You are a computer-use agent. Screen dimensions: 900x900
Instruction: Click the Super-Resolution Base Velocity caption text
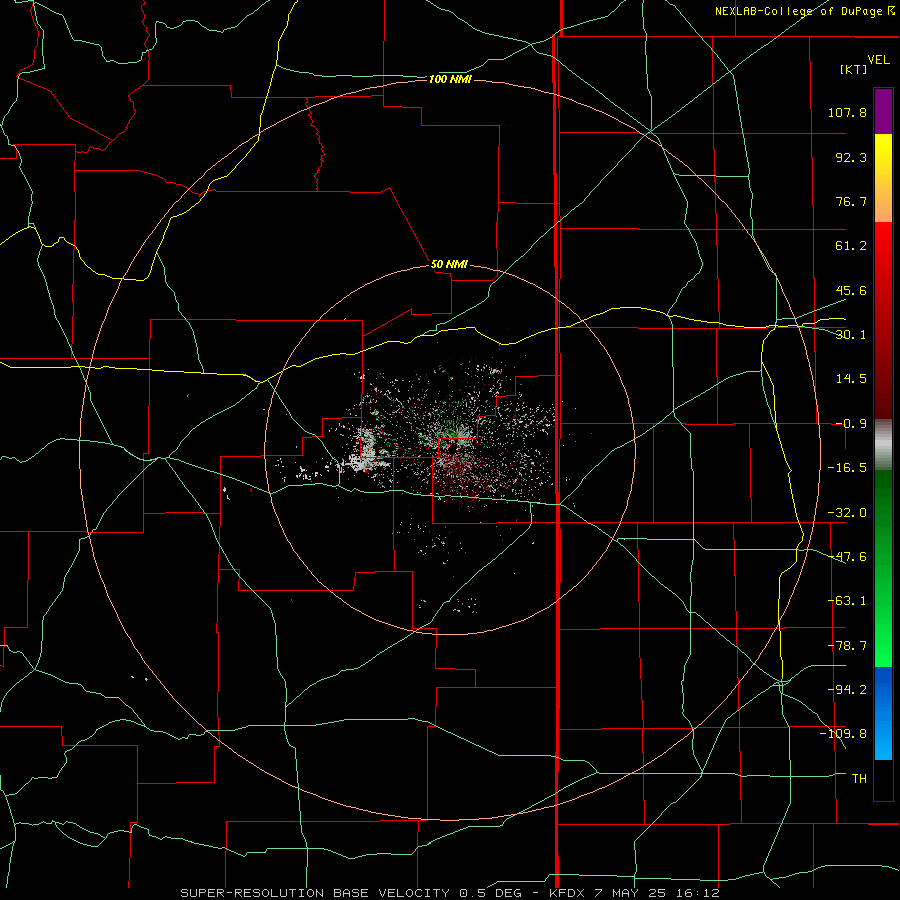point(450,893)
